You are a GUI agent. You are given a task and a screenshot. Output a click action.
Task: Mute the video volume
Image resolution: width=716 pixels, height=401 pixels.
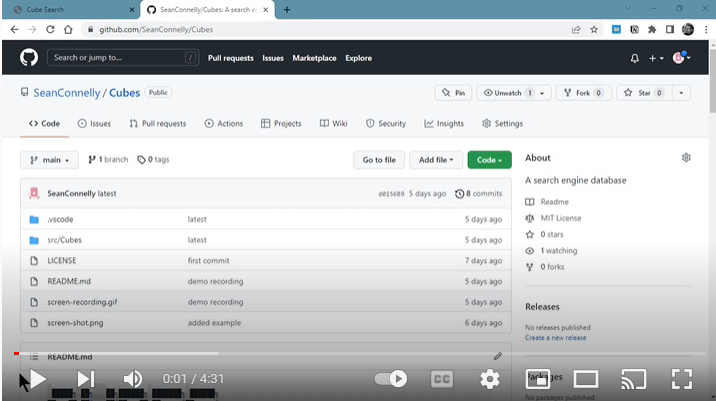(133, 379)
